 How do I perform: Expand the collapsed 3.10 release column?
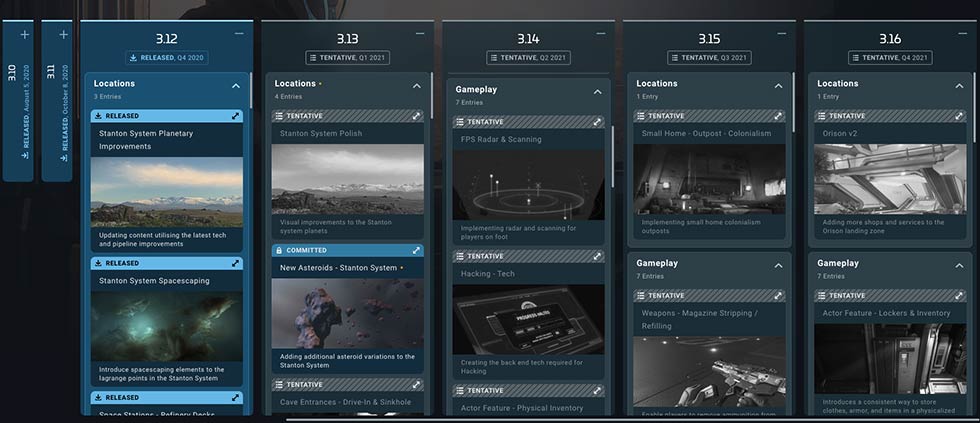pyautogui.click(x=25, y=34)
